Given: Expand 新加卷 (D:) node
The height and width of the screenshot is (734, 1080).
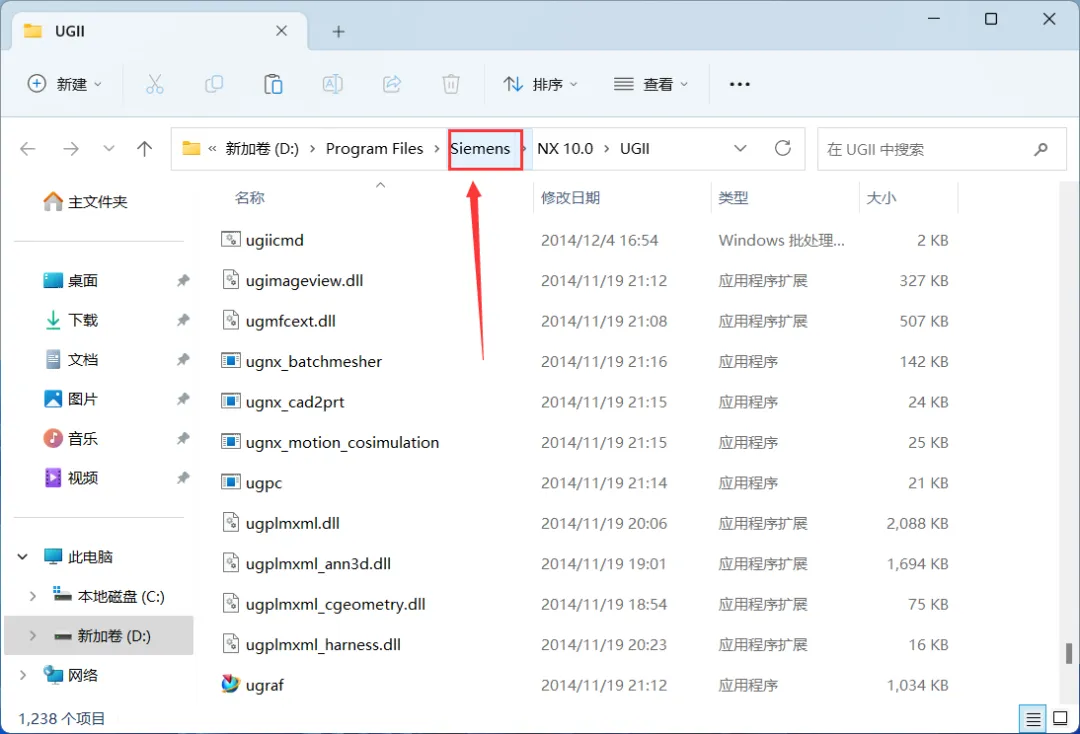Looking at the screenshot, I should pos(32,636).
